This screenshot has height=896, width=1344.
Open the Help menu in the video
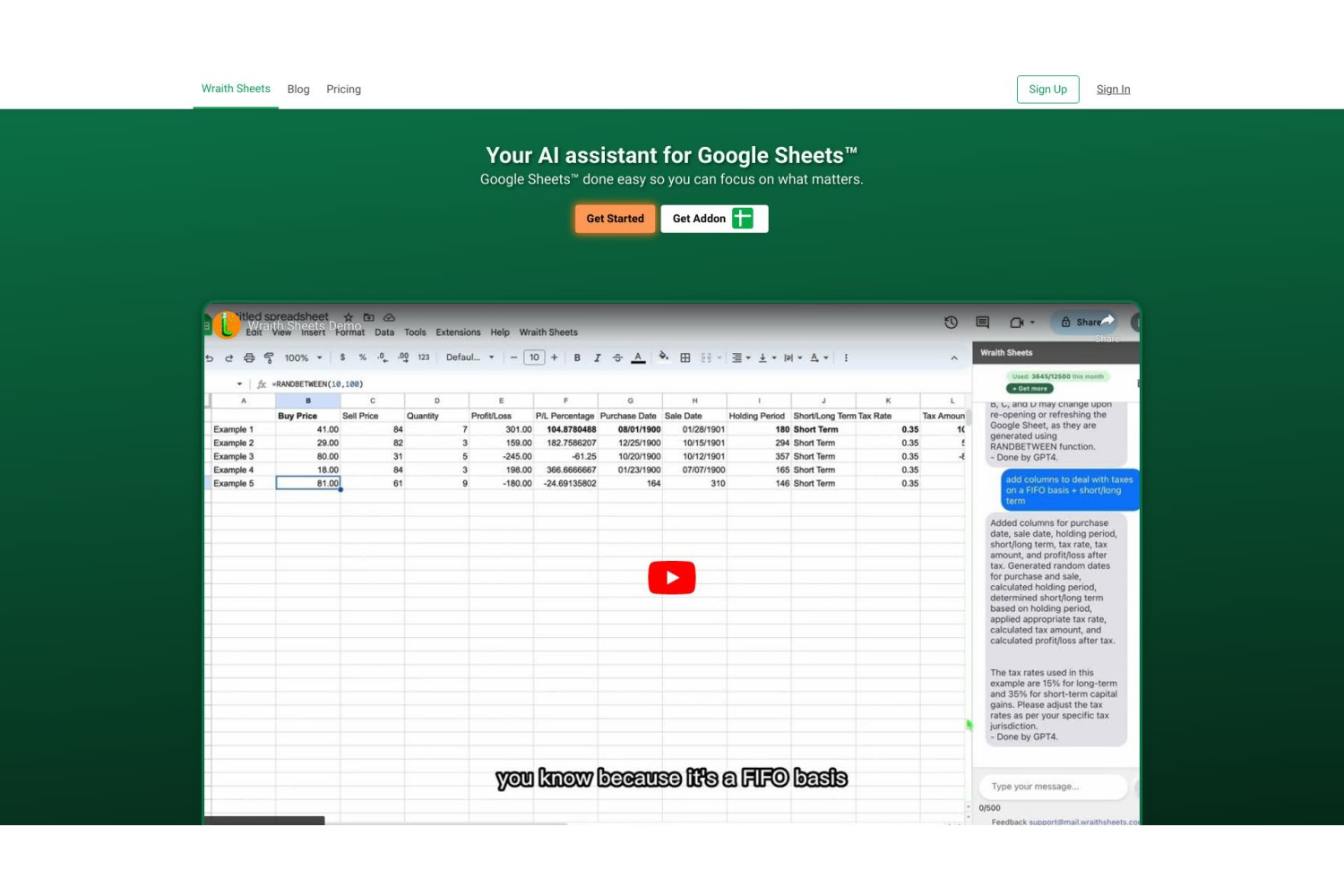(x=500, y=332)
